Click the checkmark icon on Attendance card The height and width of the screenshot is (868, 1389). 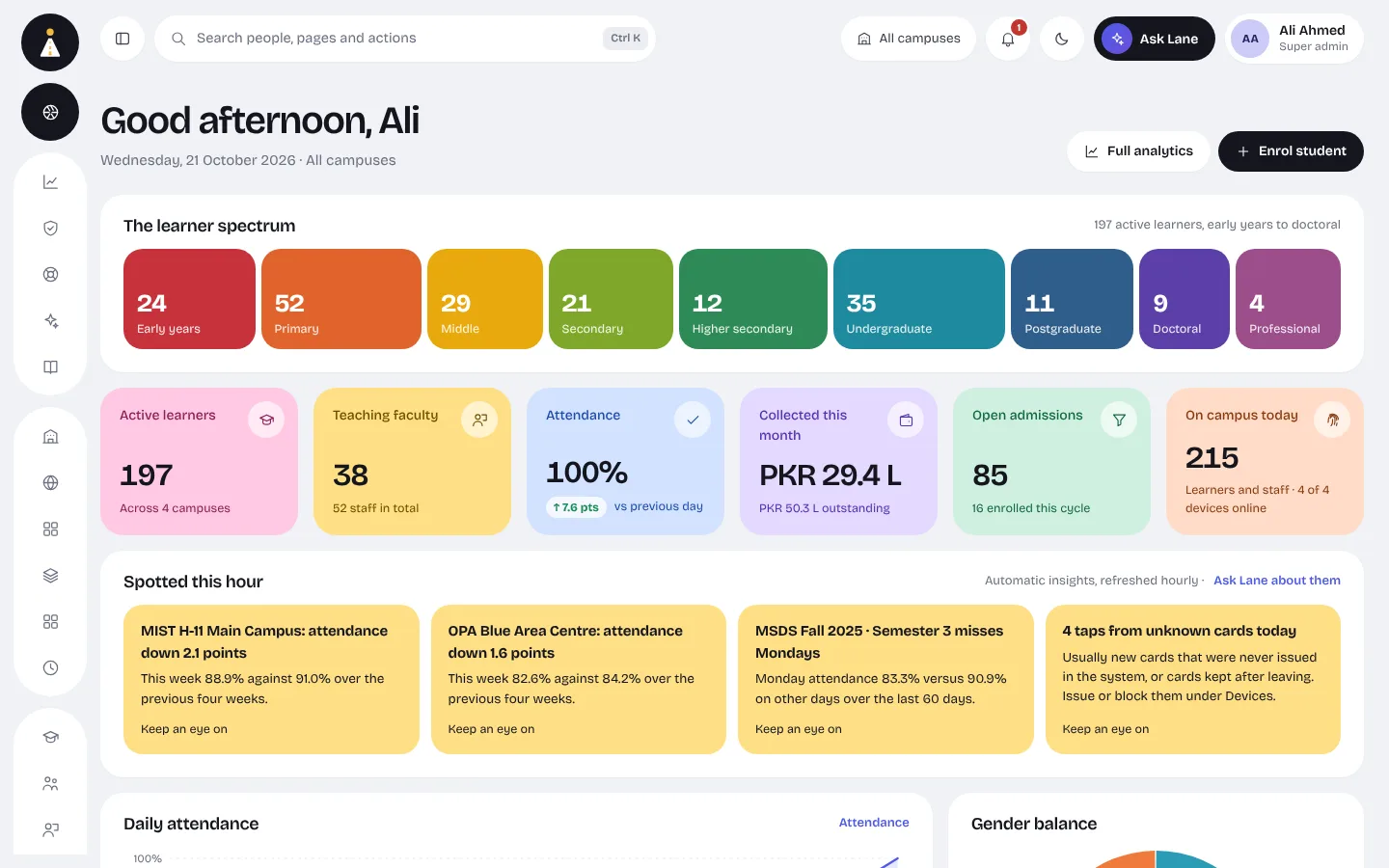coord(693,420)
